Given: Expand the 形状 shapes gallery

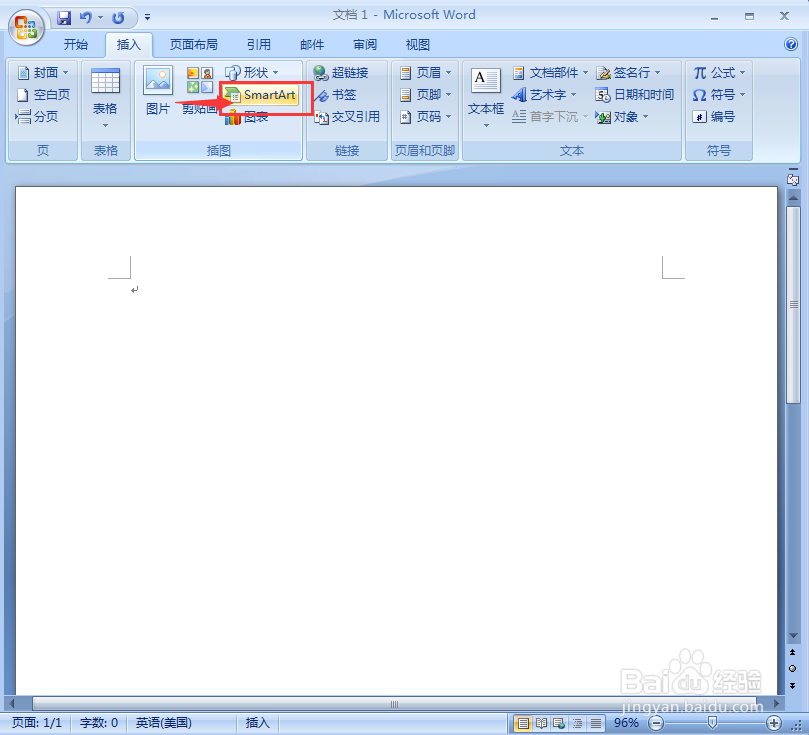Looking at the screenshot, I should tap(252, 73).
